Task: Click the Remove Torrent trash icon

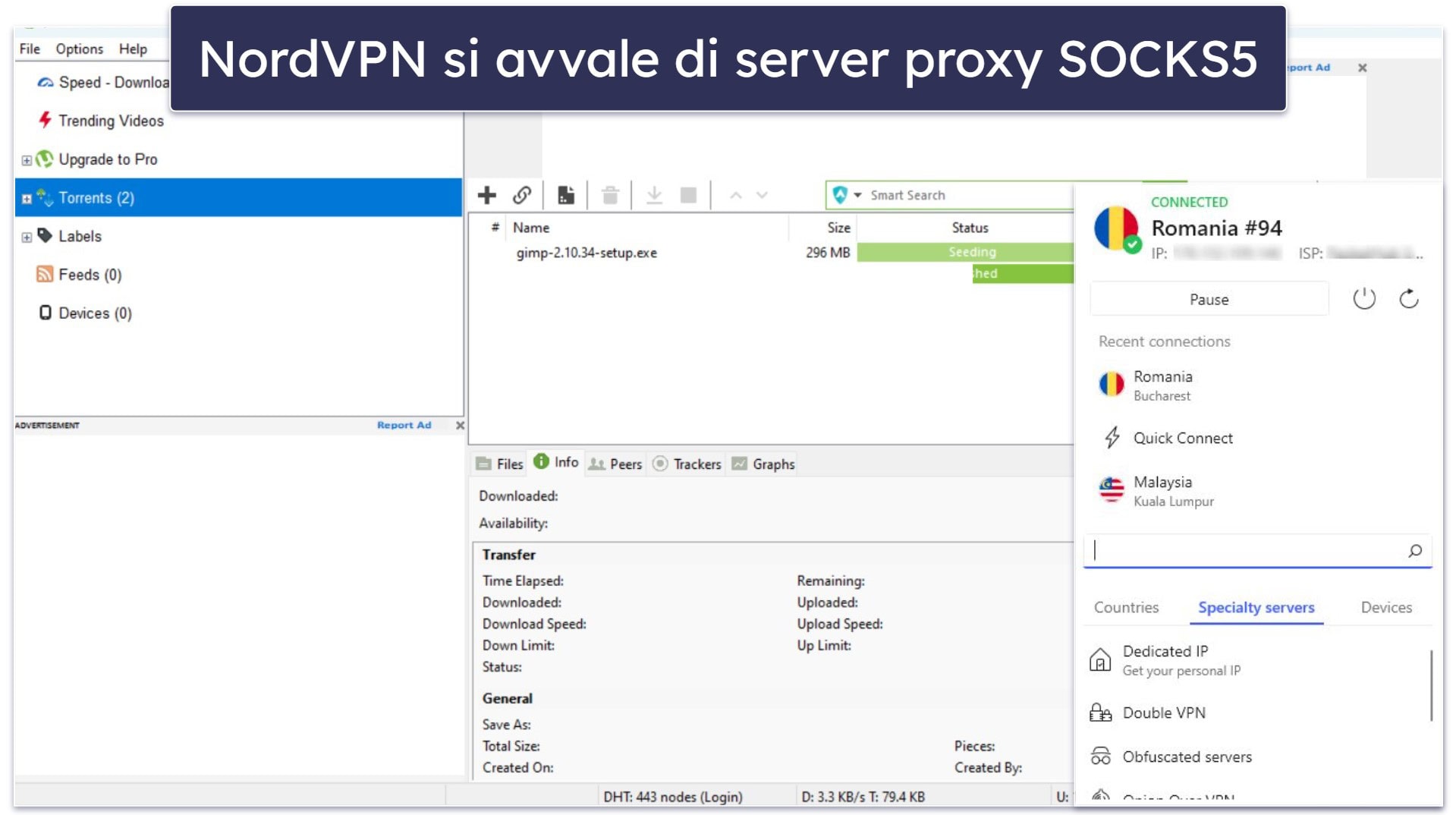Action: [x=610, y=195]
